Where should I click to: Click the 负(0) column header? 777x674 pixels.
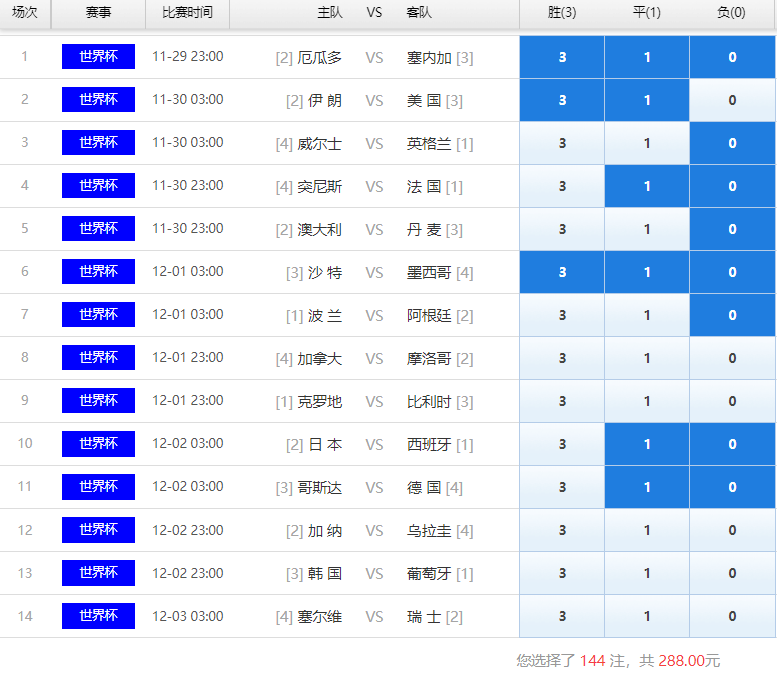731,12
